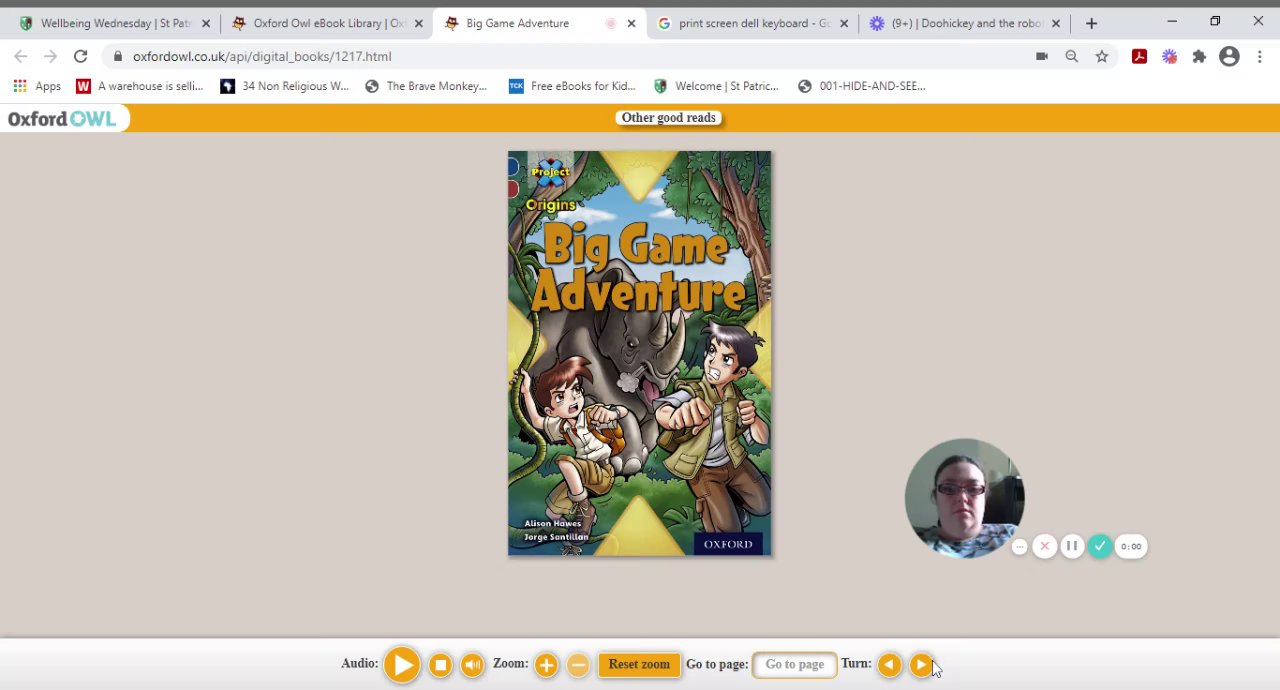Open the recorder more options dots
This screenshot has height=690, width=1280.
pyautogui.click(x=1019, y=546)
